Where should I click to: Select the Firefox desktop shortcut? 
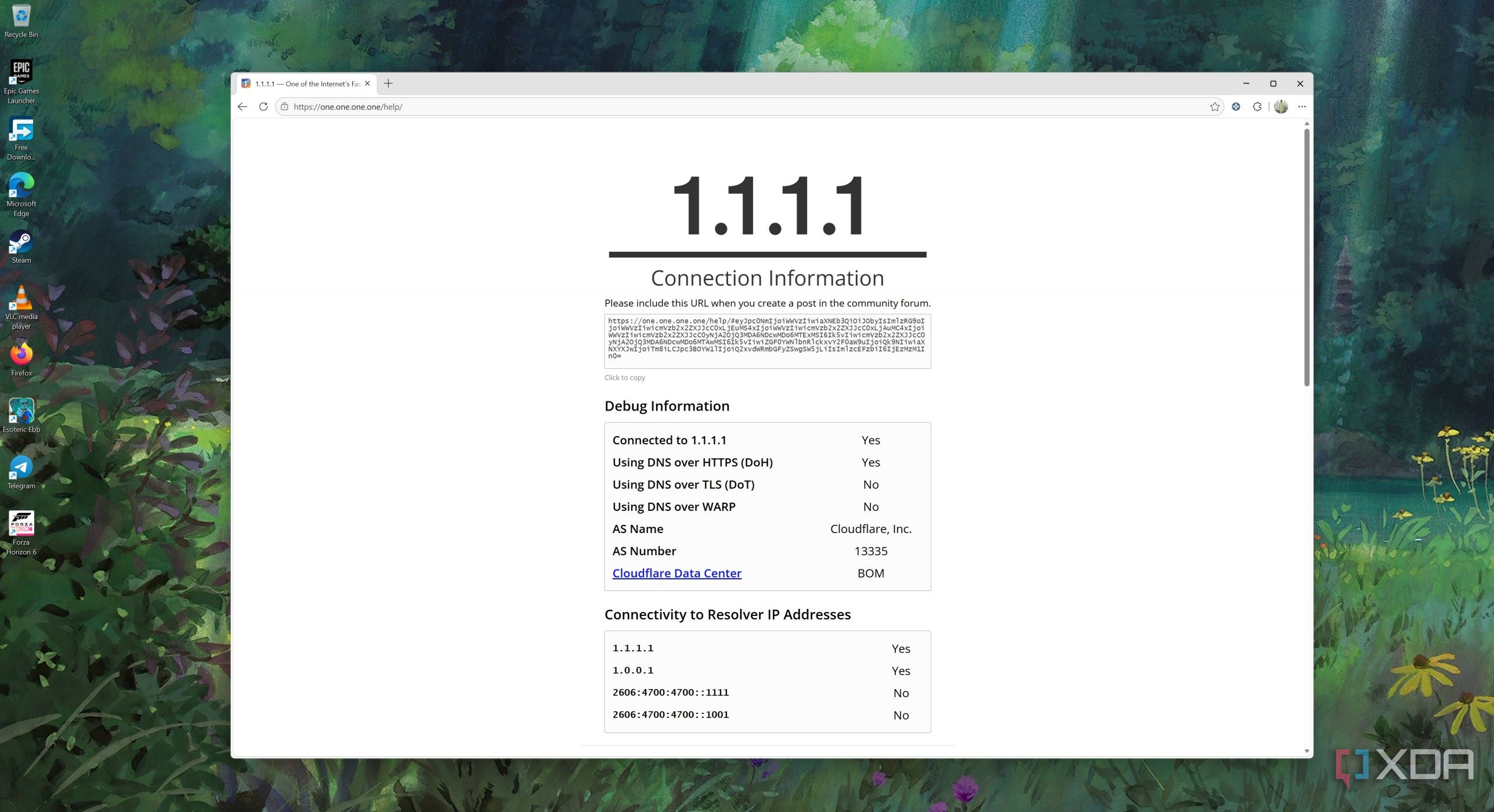click(x=21, y=360)
